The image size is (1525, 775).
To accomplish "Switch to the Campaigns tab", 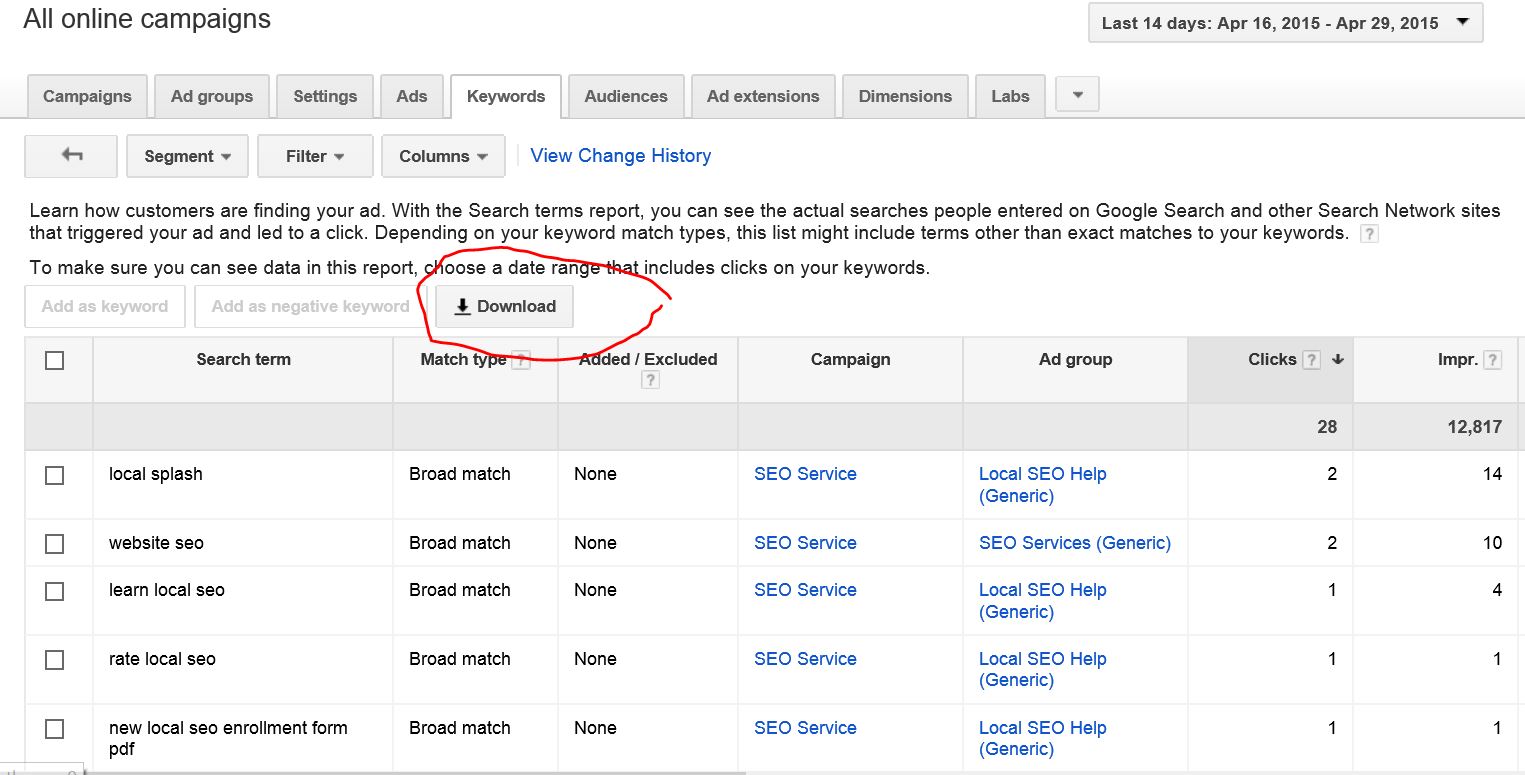I will point(87,97).
